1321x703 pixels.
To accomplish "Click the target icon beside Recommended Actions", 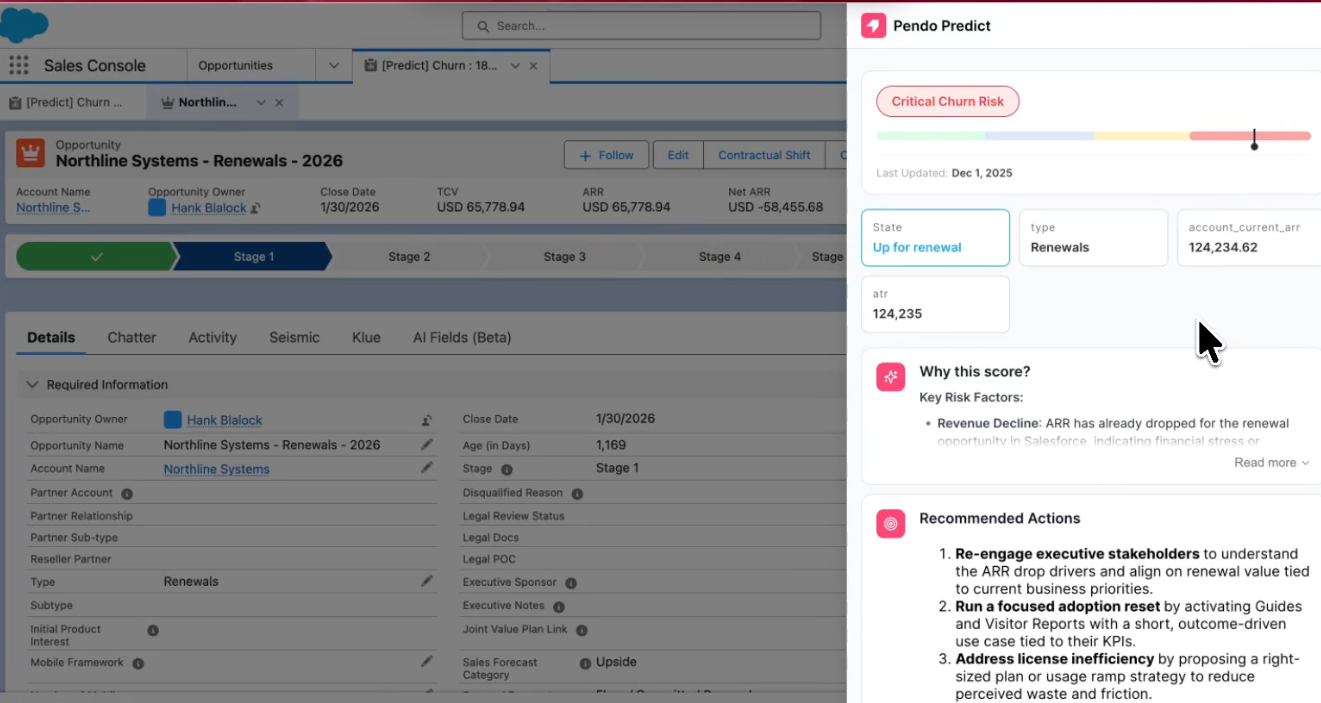I will coord(890,523).
